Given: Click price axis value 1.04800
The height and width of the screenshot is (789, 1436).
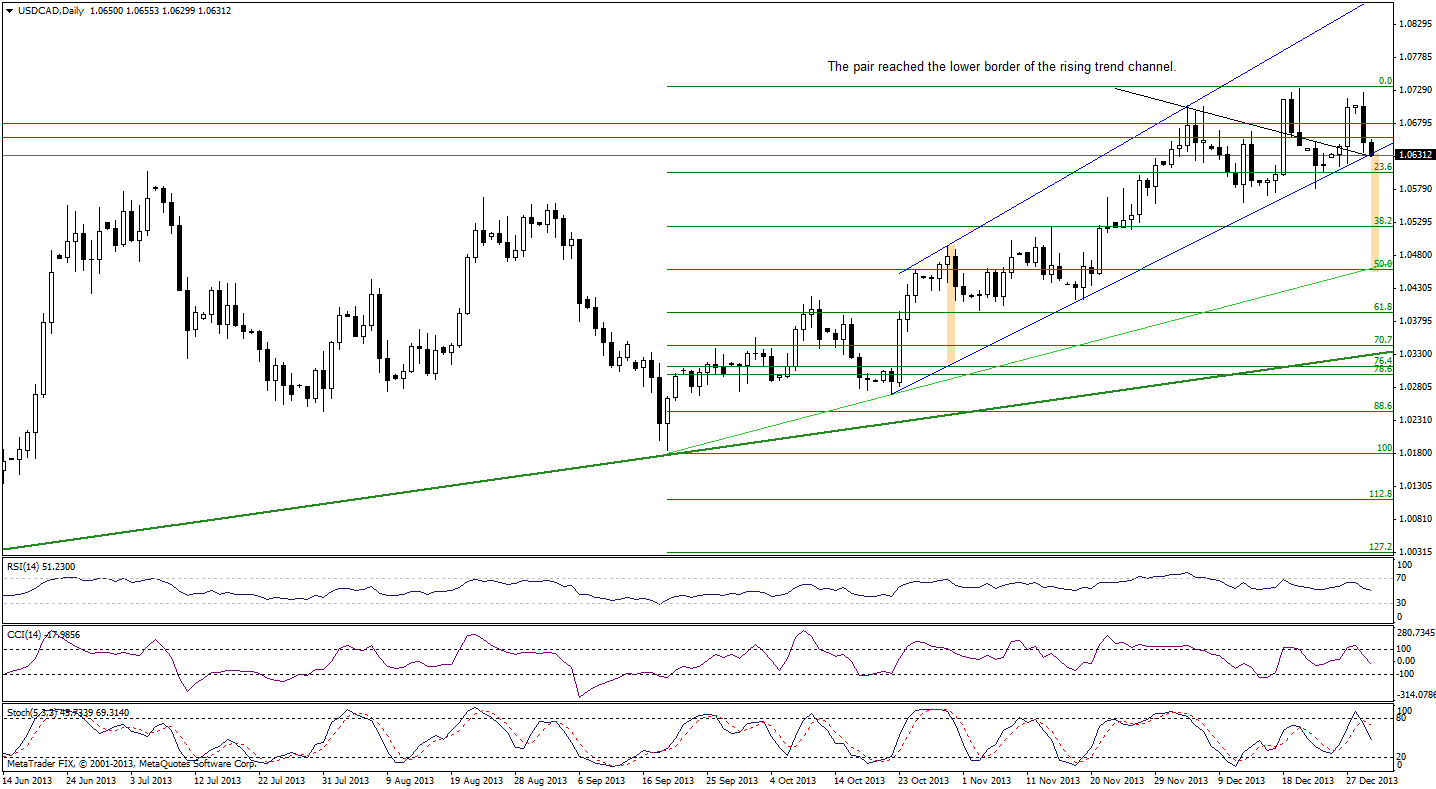Looking at the screenshot, I should coord(1415,254).
